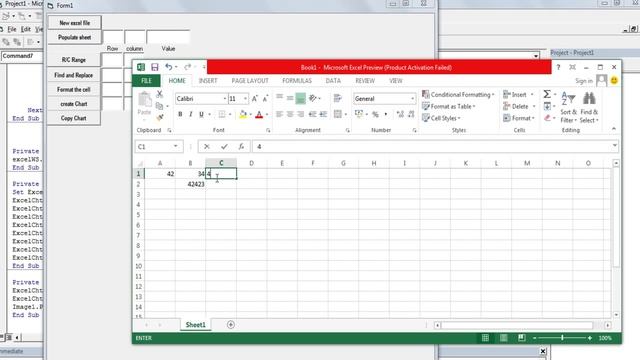
Task: Click create Chart button on Form1
Action: [x=74, y=104]
